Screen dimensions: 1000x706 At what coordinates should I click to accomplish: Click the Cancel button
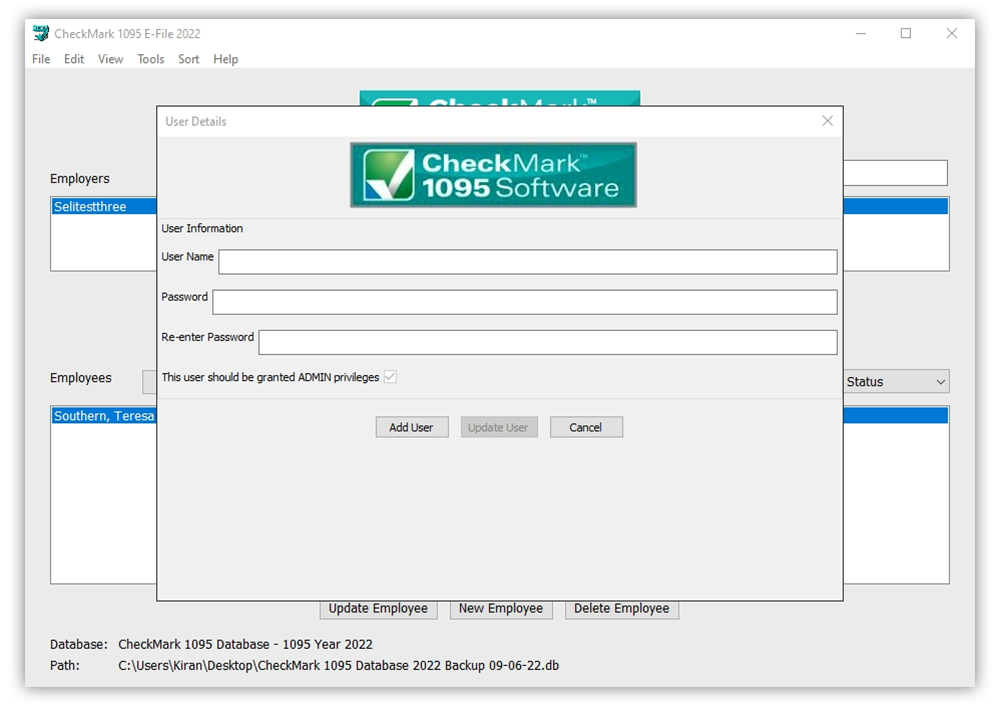[x=586, y=427]
